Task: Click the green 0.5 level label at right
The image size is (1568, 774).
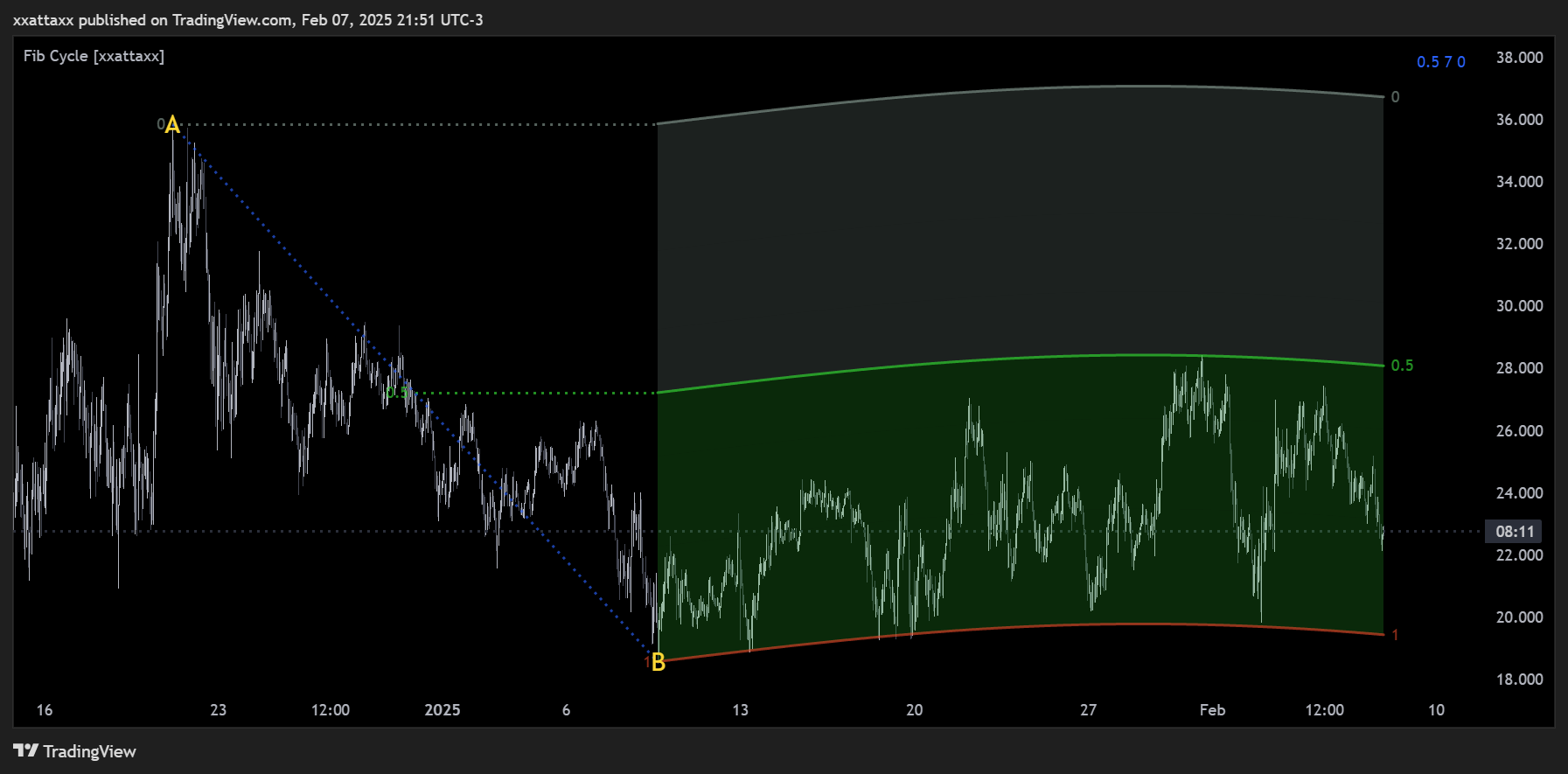Action: pos(1402,366)
